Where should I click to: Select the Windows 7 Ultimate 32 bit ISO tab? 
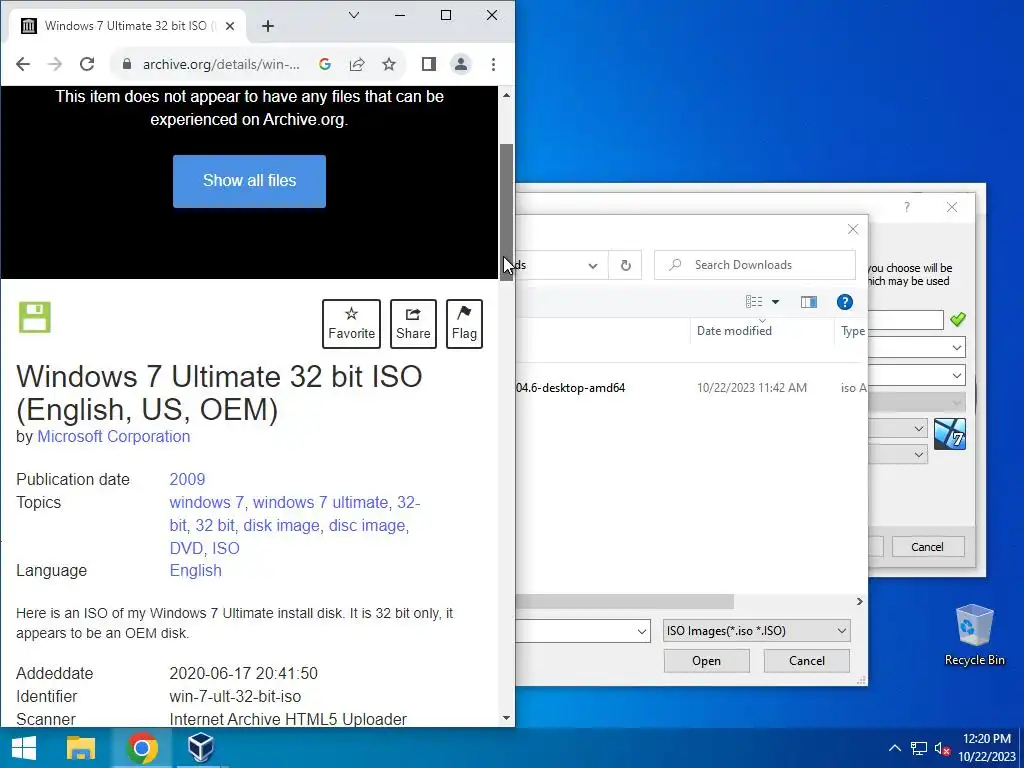click(x=127, y=26)
